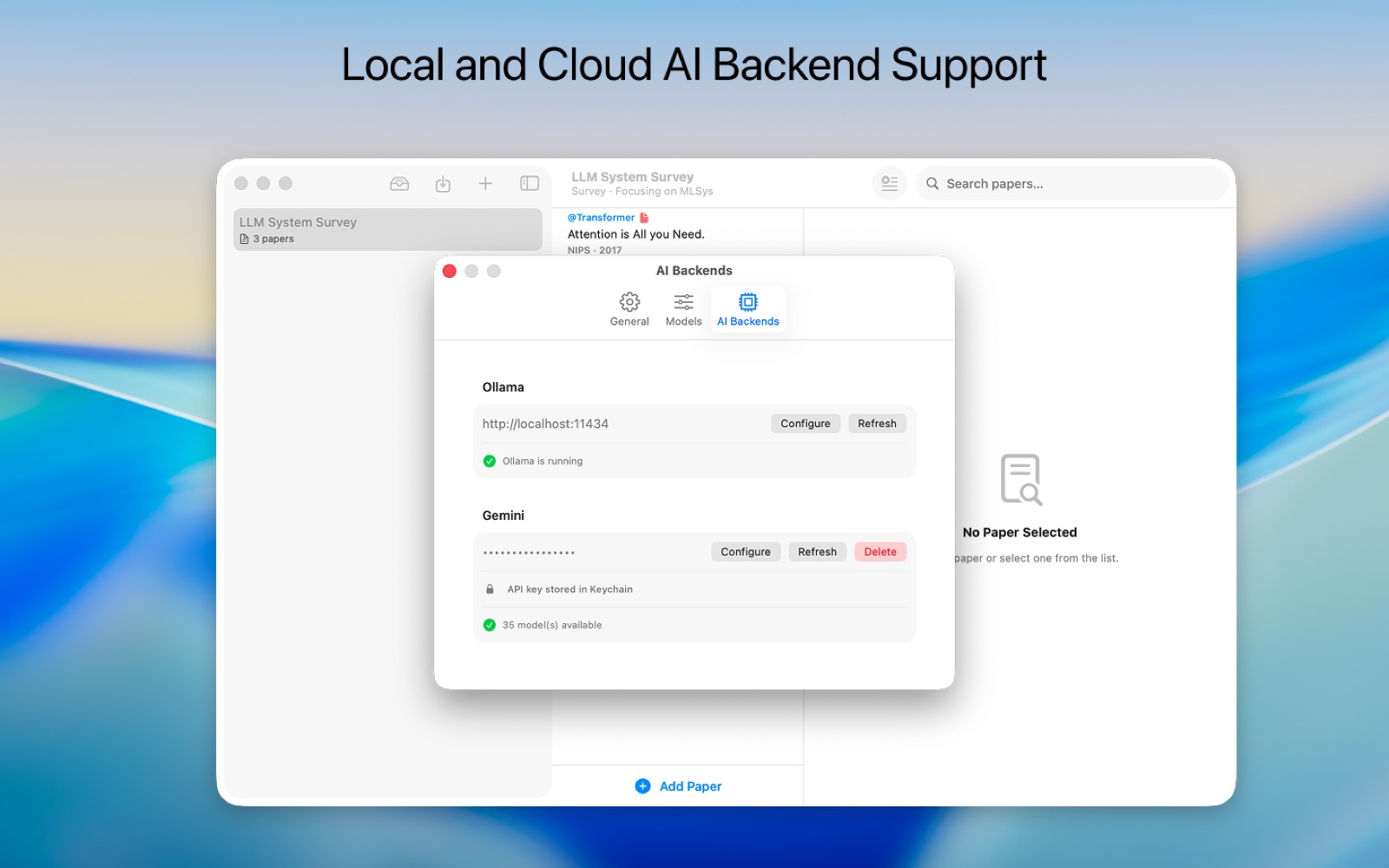The height and width of the screenshot is (868, 1389).
Task: Click the Ollama is running status text
Action: click(543, 461)
